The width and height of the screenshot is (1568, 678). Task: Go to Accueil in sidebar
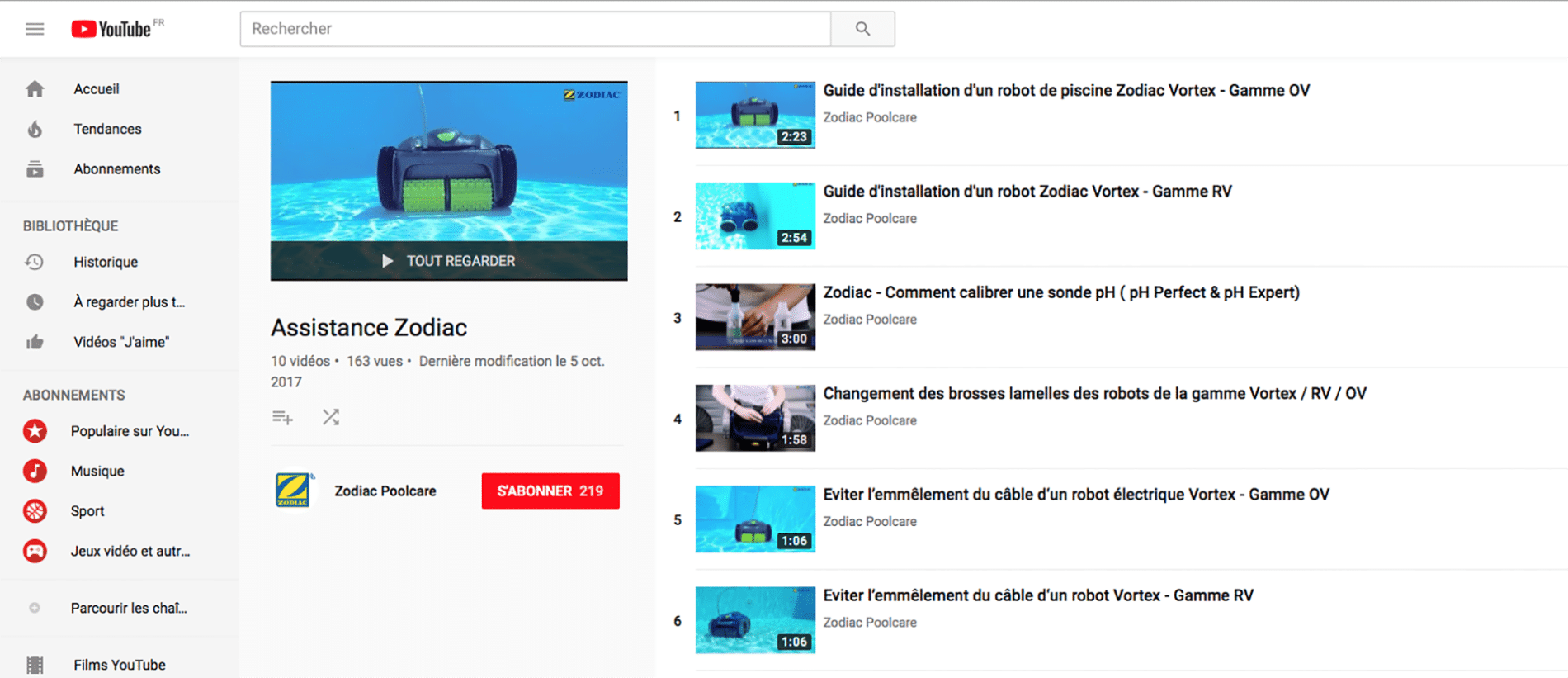(96, 89)
